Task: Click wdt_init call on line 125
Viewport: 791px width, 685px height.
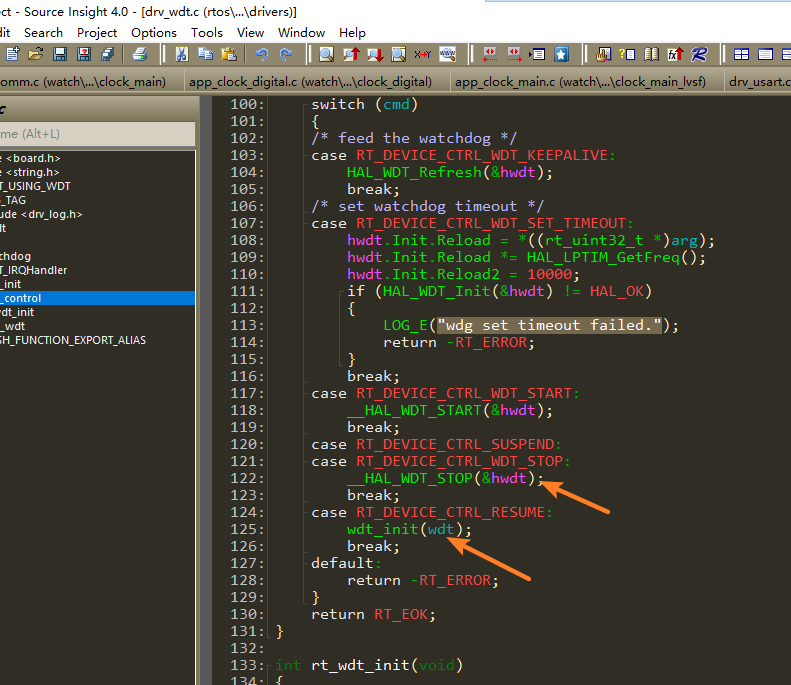Action: 382,529
